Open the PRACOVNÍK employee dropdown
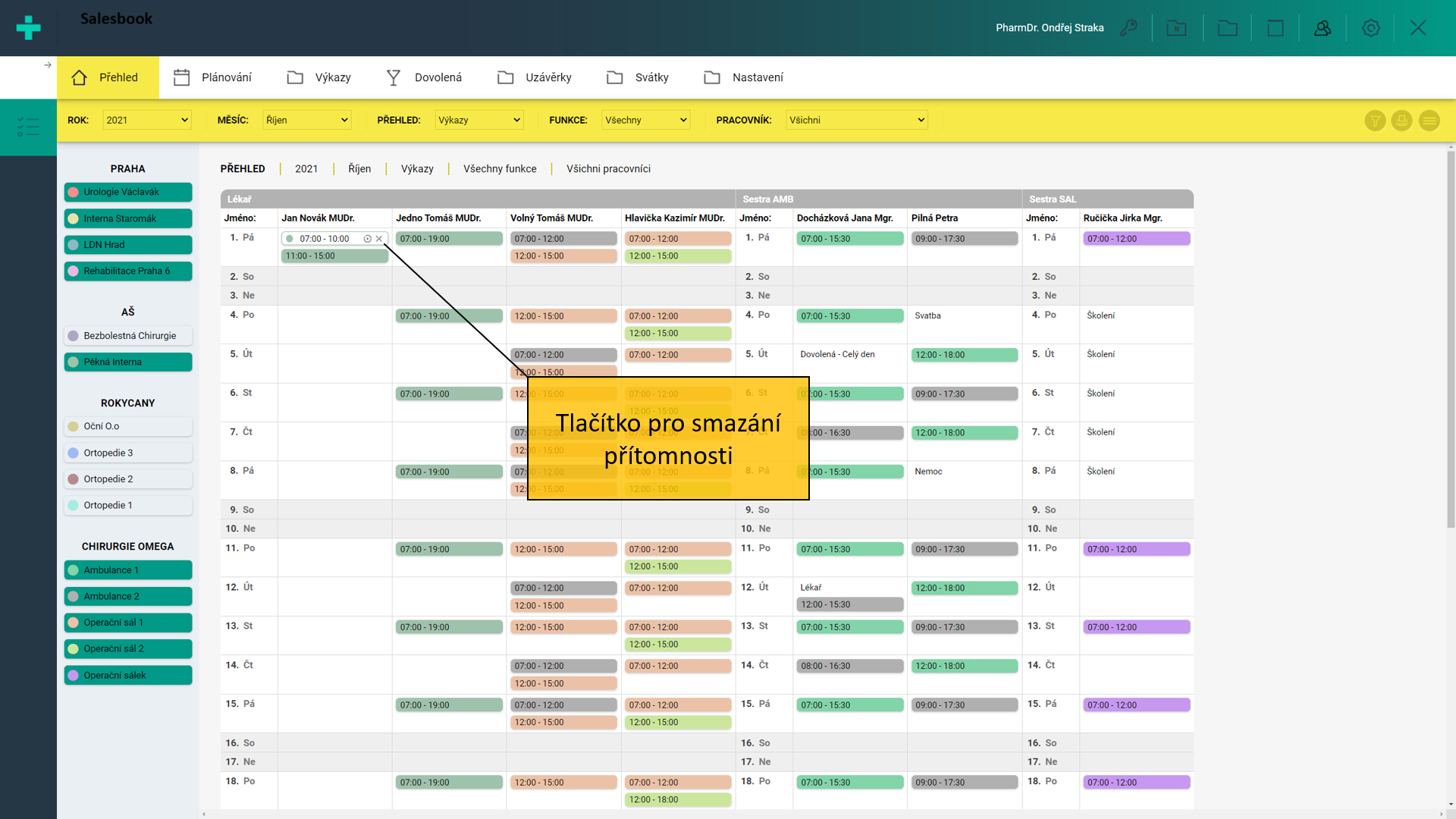Image resolution: width=1456 pixels, height=819 pixels. [x=856, y=120]
